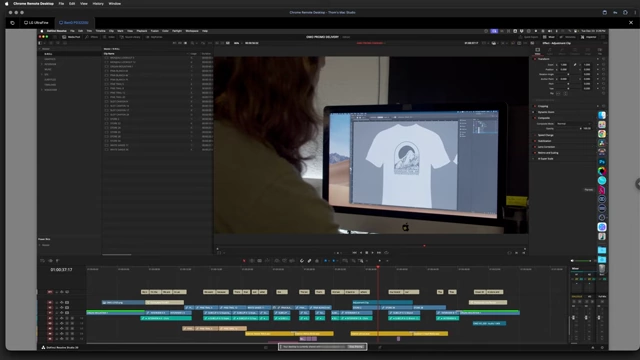Toggle the Transform section enable switch

[535, 59]
